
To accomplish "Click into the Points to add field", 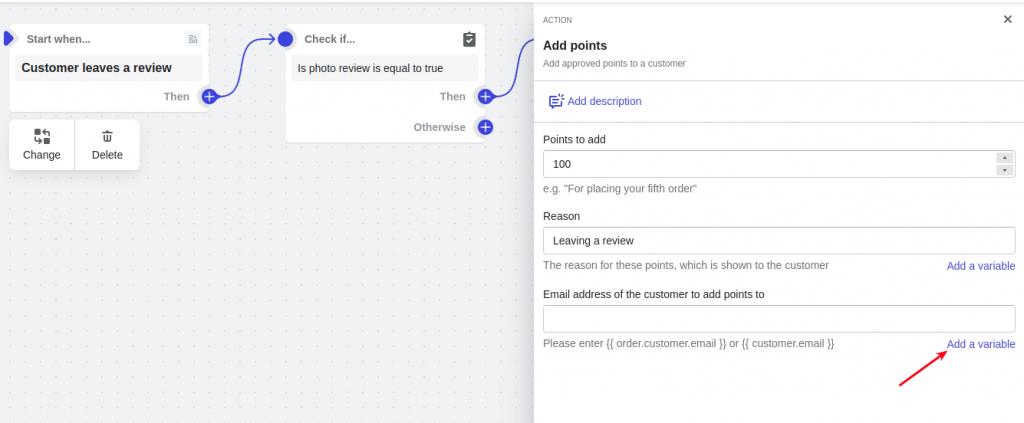I will click(769, 164).
